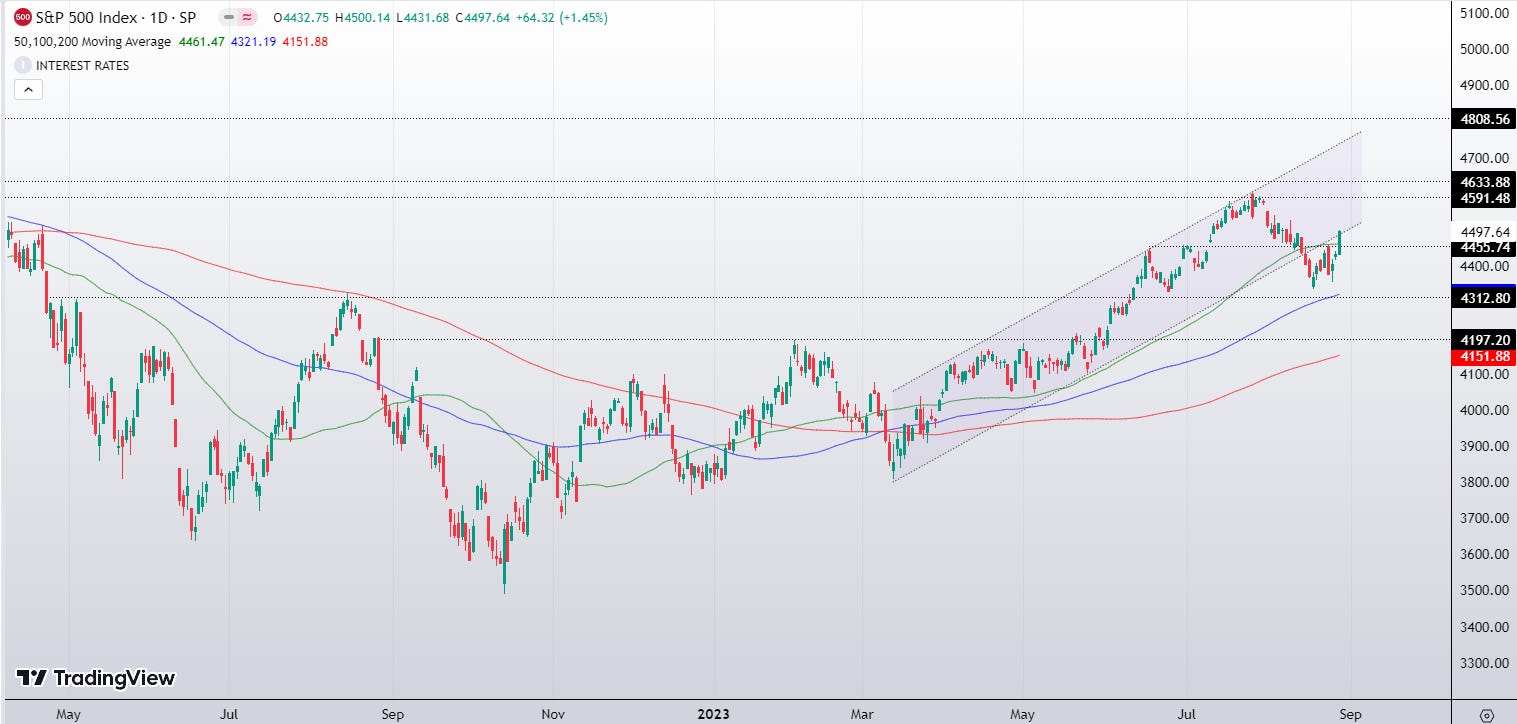Click the 3300.00 tick on the price scale
Screen dimensions: 1517x724
1487,663
